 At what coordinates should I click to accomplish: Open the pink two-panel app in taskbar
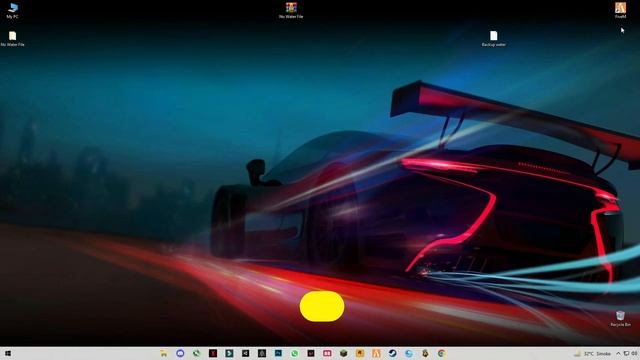point(327,353)
